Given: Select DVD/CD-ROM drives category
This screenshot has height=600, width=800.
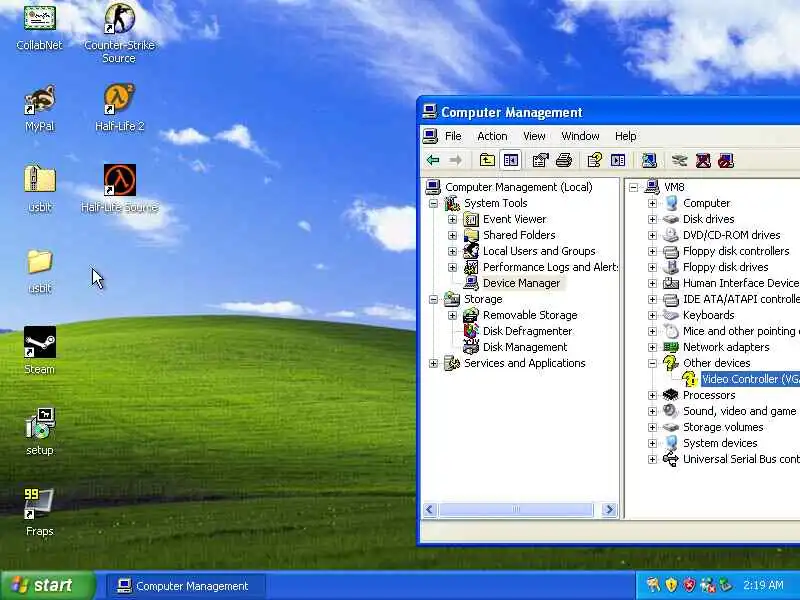Looking at the screenshot, I should coord(732,235).
